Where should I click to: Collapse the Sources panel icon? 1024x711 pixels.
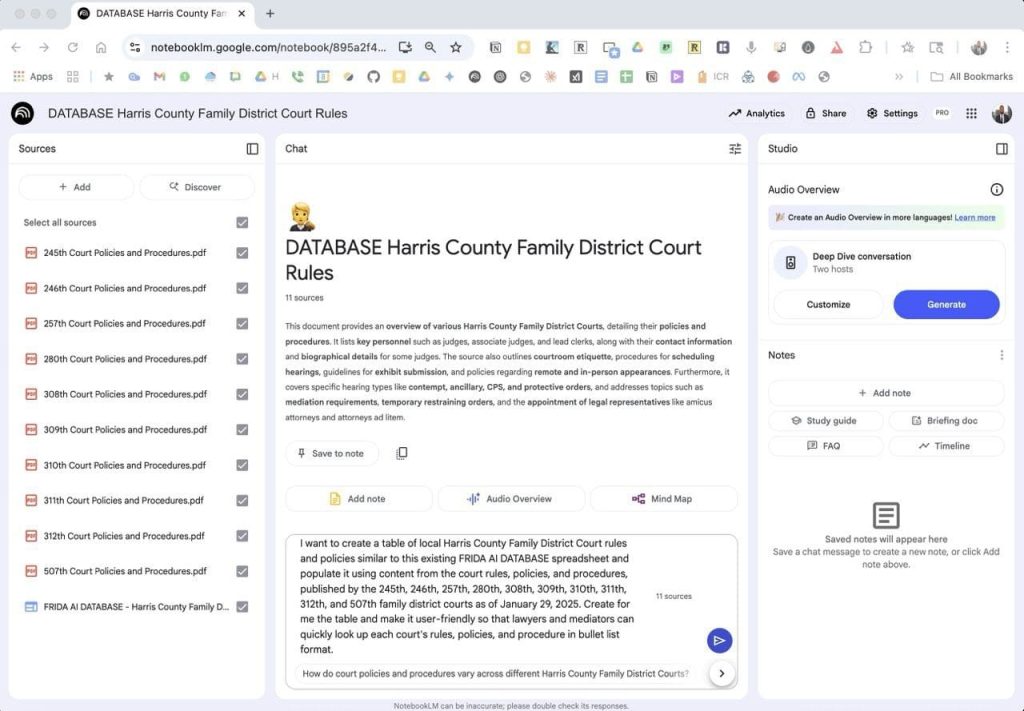252,149
